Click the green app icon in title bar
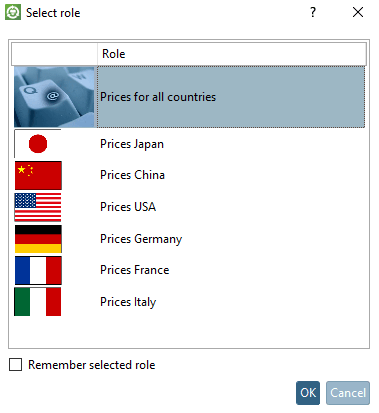This screenshot has height=413, width=379. (x=13, y=12)
